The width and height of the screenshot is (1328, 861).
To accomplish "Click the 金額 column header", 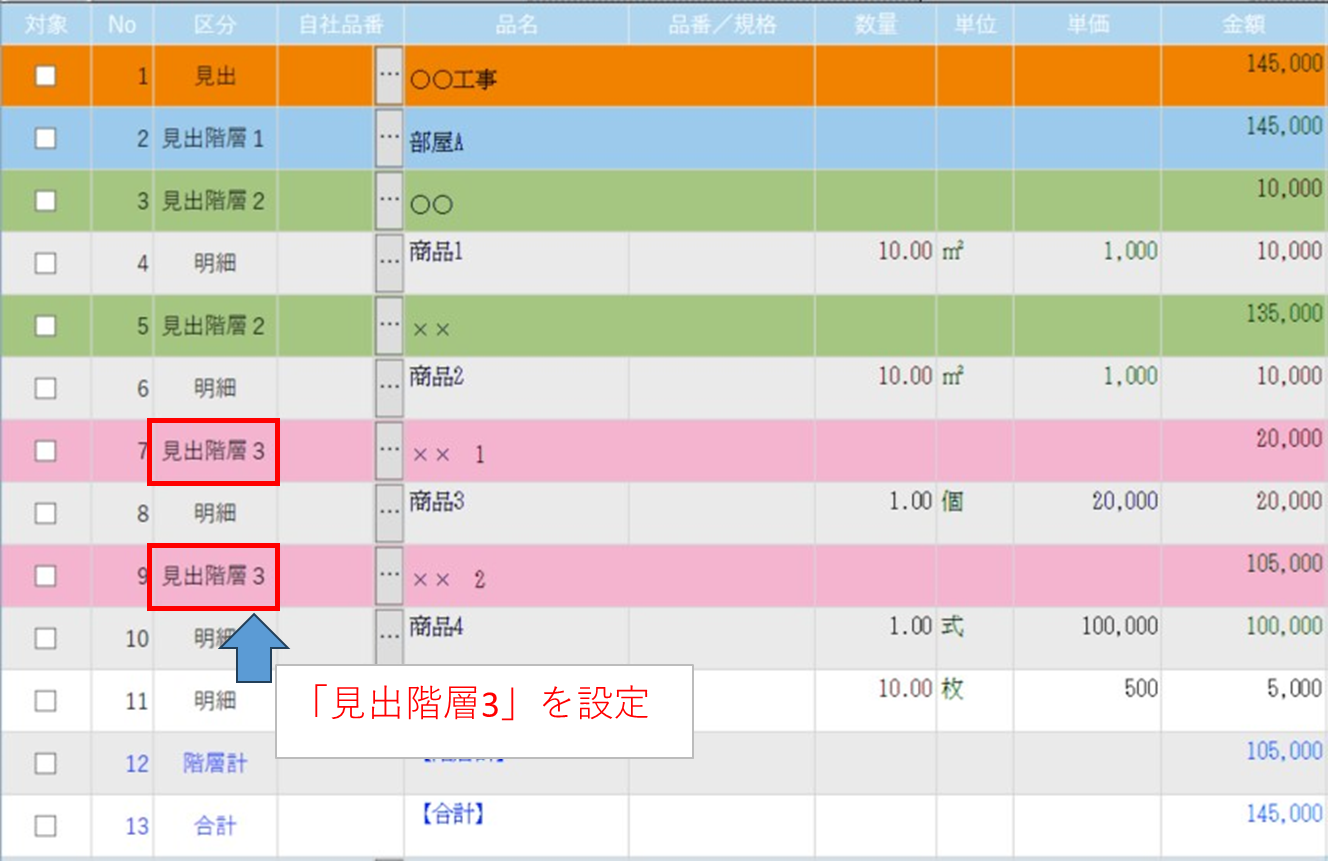I will click(1244, 25).
